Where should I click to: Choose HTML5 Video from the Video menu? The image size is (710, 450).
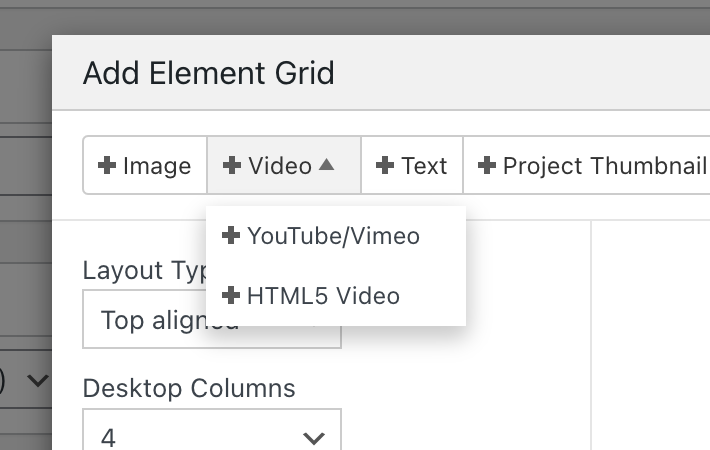[x=323, y=295]
